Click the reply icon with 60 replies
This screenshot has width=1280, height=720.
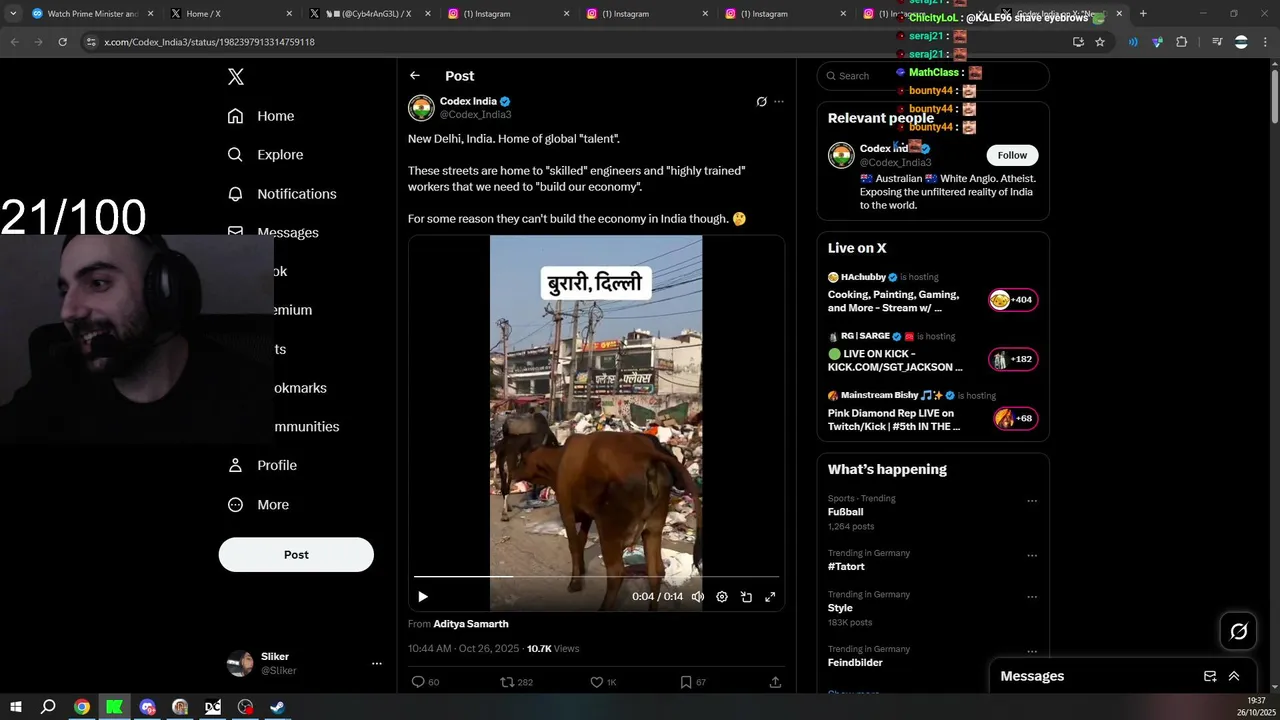(x=425, y=682)
